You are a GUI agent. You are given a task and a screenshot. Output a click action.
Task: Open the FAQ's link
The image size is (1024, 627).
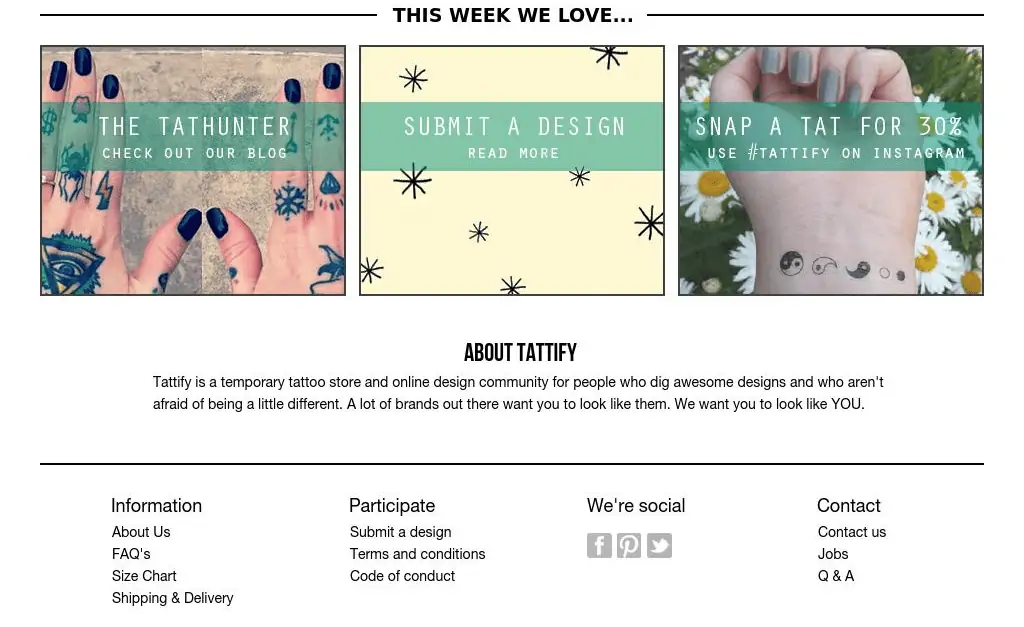coord(131,554)
